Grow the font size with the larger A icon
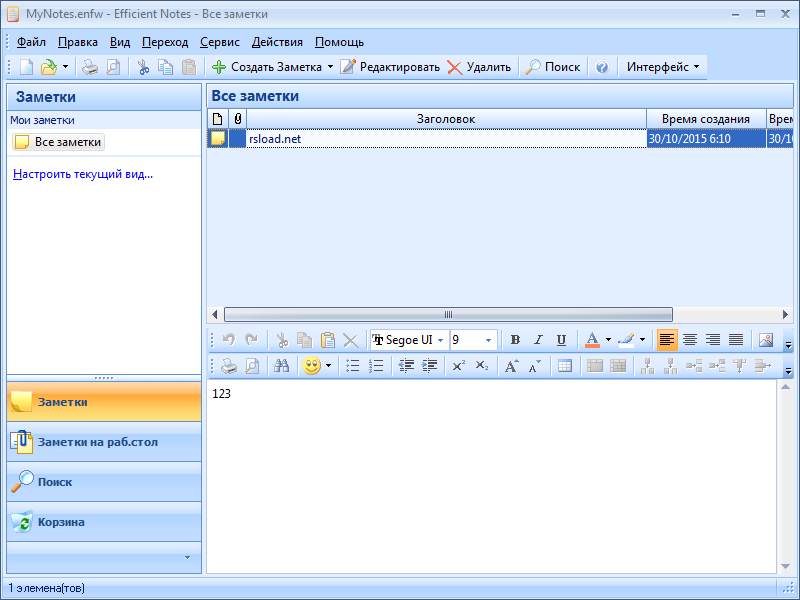 click(511, 366)
